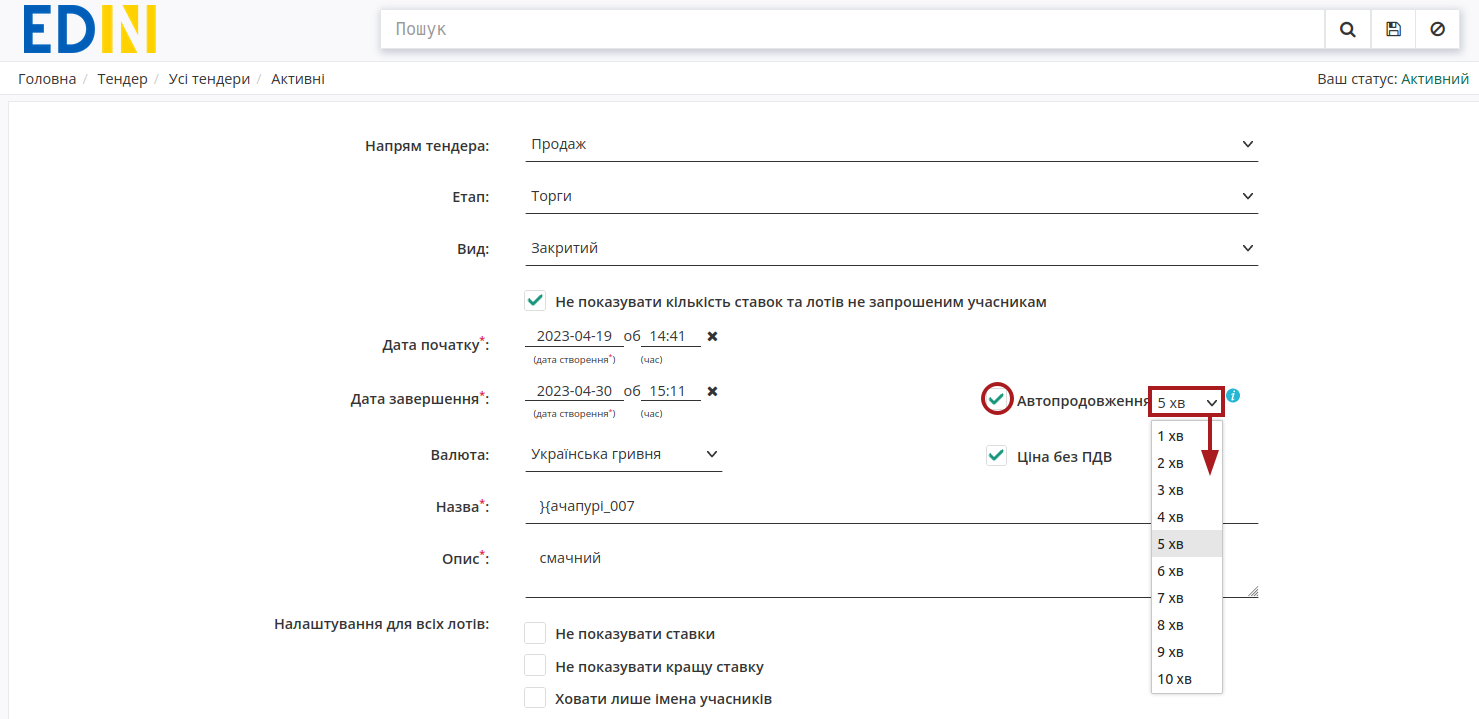Enable 'Не показувати кращу ставку' checkbox
The height and width of the screenshot is (719, 1479).
click(x=535, y=666)
